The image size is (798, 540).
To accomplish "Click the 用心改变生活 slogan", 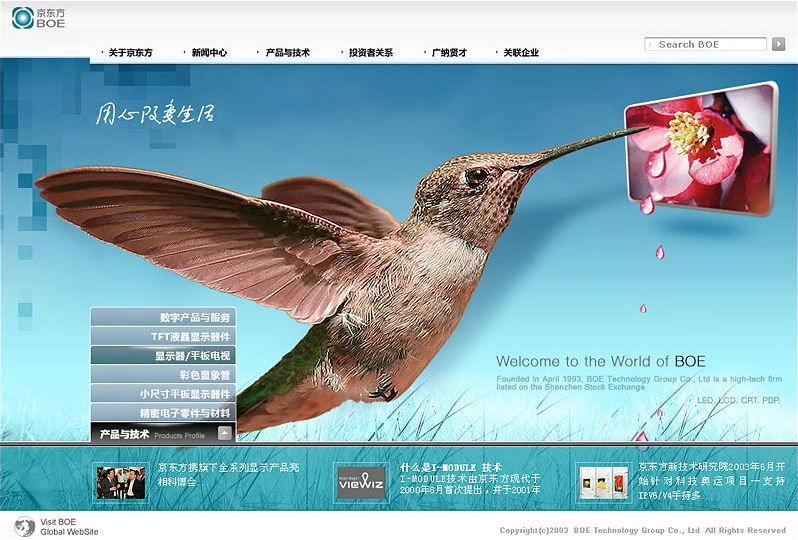I will click(x=155, y=113).
